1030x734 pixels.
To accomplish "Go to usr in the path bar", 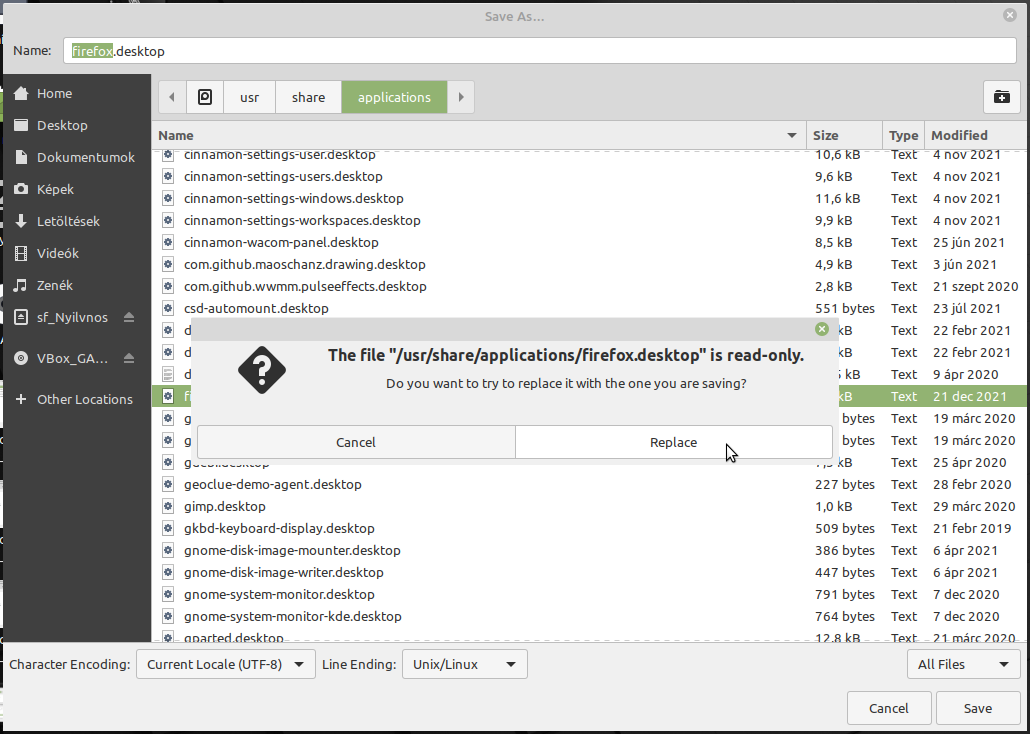I will (250, 97).
